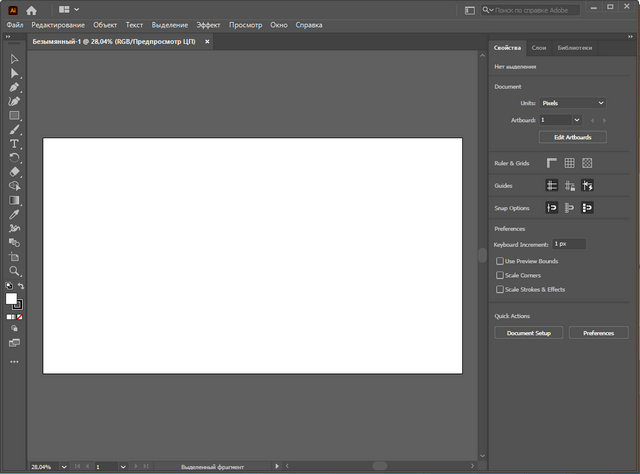Enable Use Preview Bounds checkbox

pyautogui.click(x=500, y=261)
